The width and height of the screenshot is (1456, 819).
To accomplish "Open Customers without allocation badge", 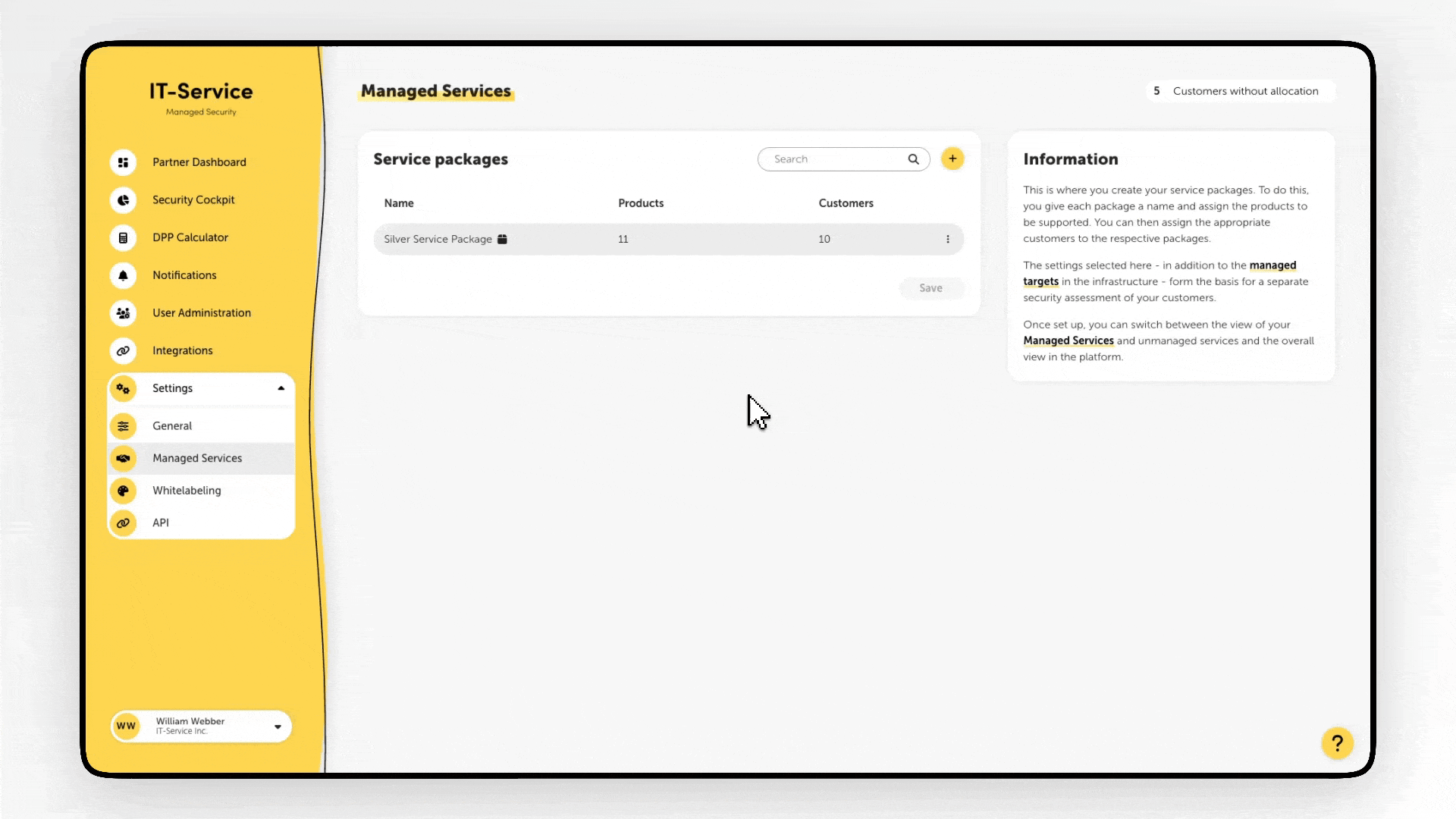I will tap(1240, 91).
